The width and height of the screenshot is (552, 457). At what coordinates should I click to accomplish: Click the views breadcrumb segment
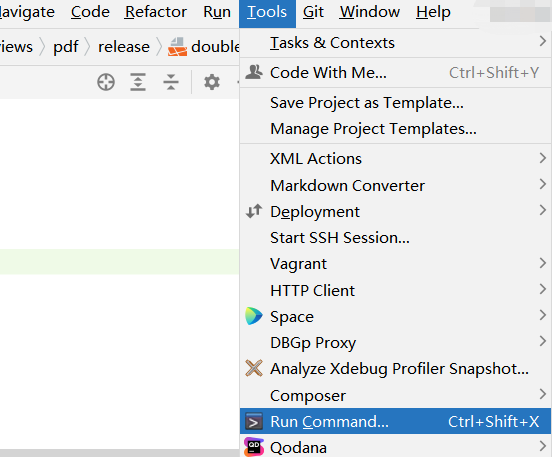coord(16,47)
